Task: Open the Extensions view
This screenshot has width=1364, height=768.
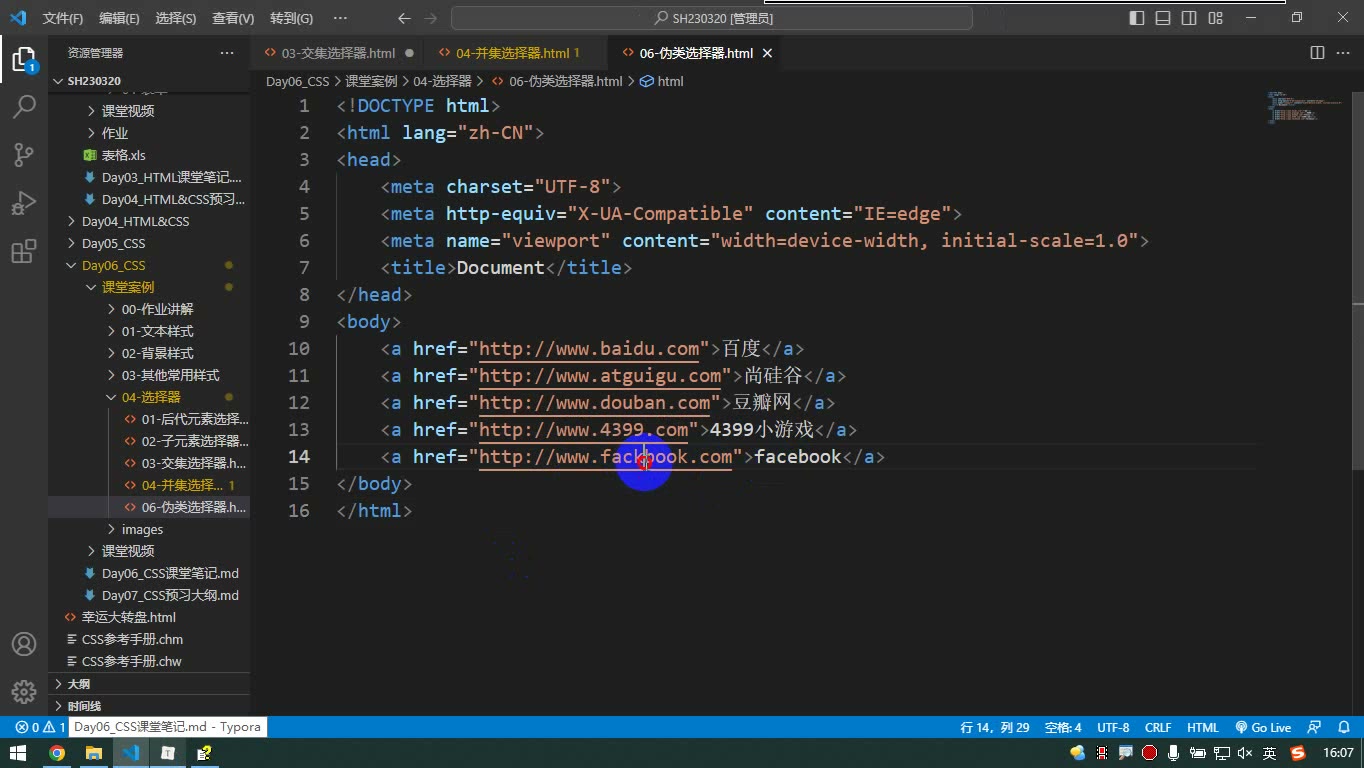Action: [x=24, y=251]
